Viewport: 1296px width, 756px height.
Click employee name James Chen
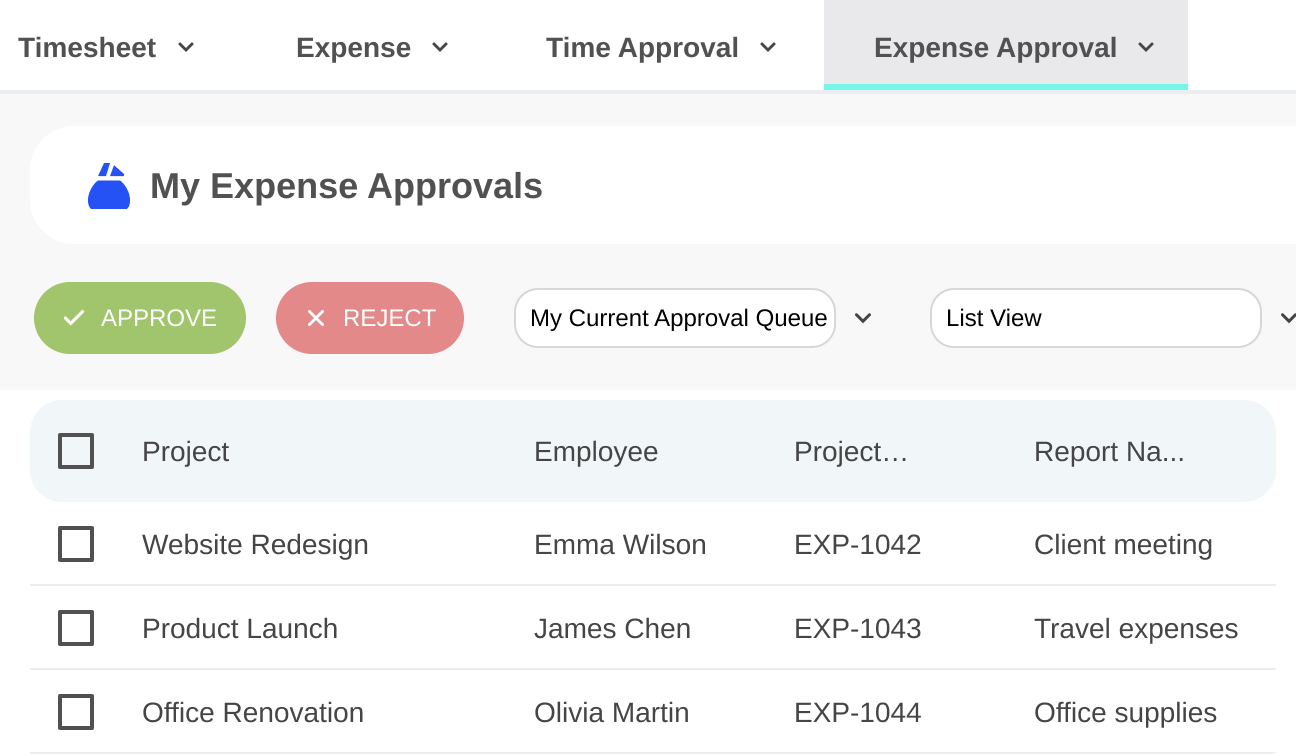[612, 628]
